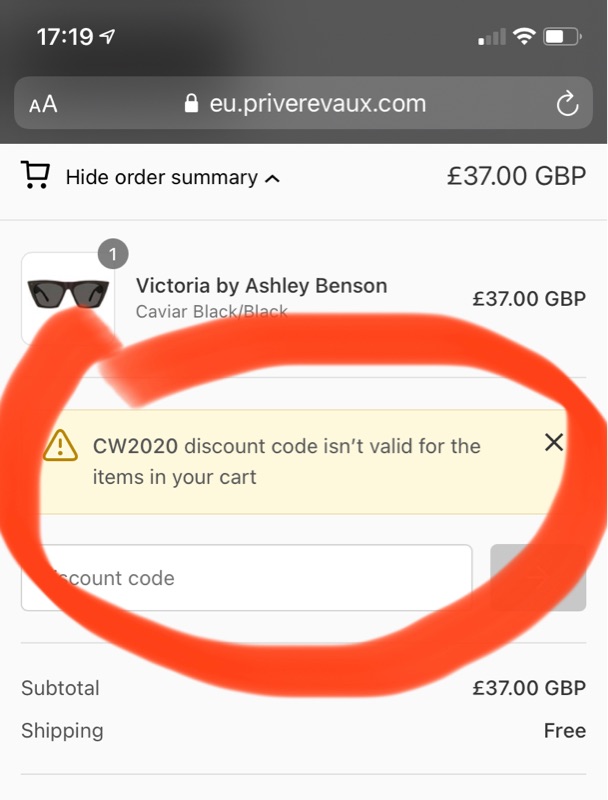Image resolution: width=608 pixels, height=800 pixels.
Task: Focus the Discount code input field
Action: point(246,578)
